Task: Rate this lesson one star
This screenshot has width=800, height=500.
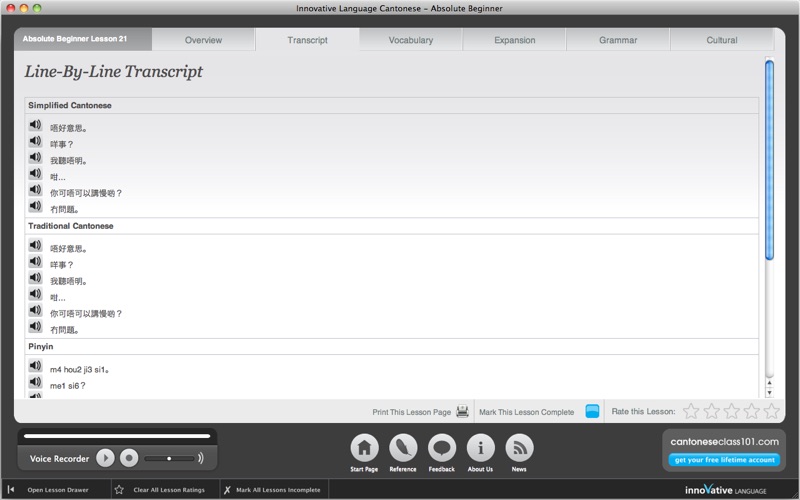Action: click(x=691, y=411)
